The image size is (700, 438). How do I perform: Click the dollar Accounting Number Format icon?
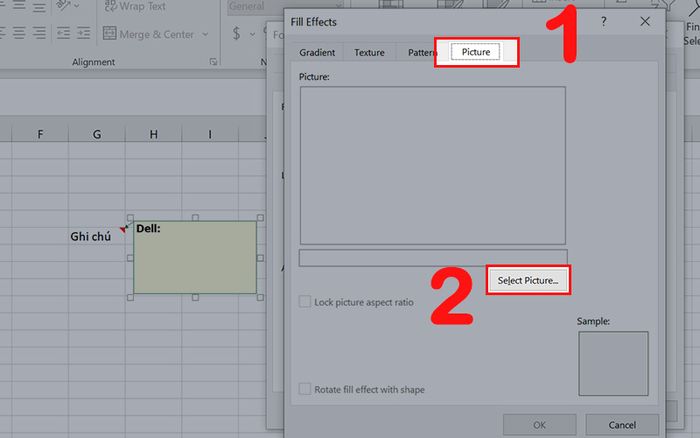tap(237, 33)
